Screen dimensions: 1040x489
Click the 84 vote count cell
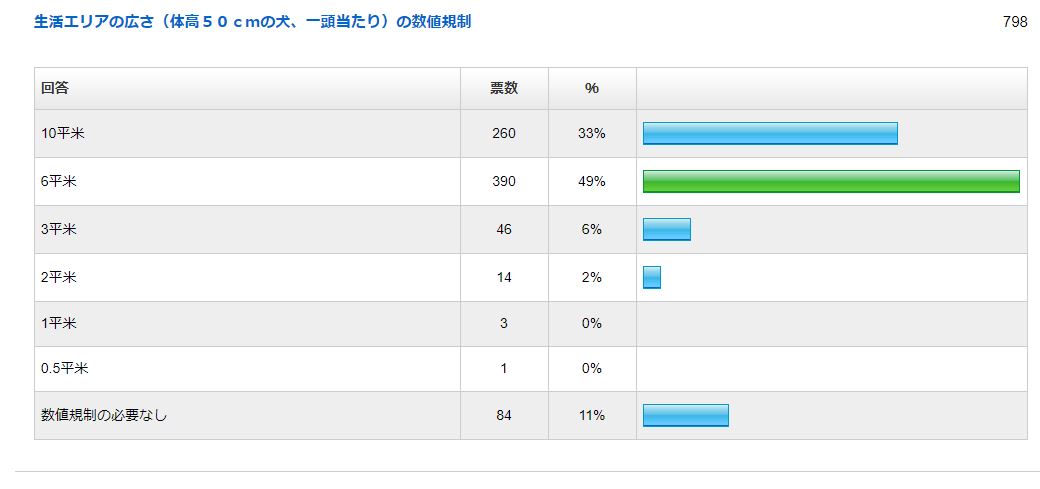504,415
